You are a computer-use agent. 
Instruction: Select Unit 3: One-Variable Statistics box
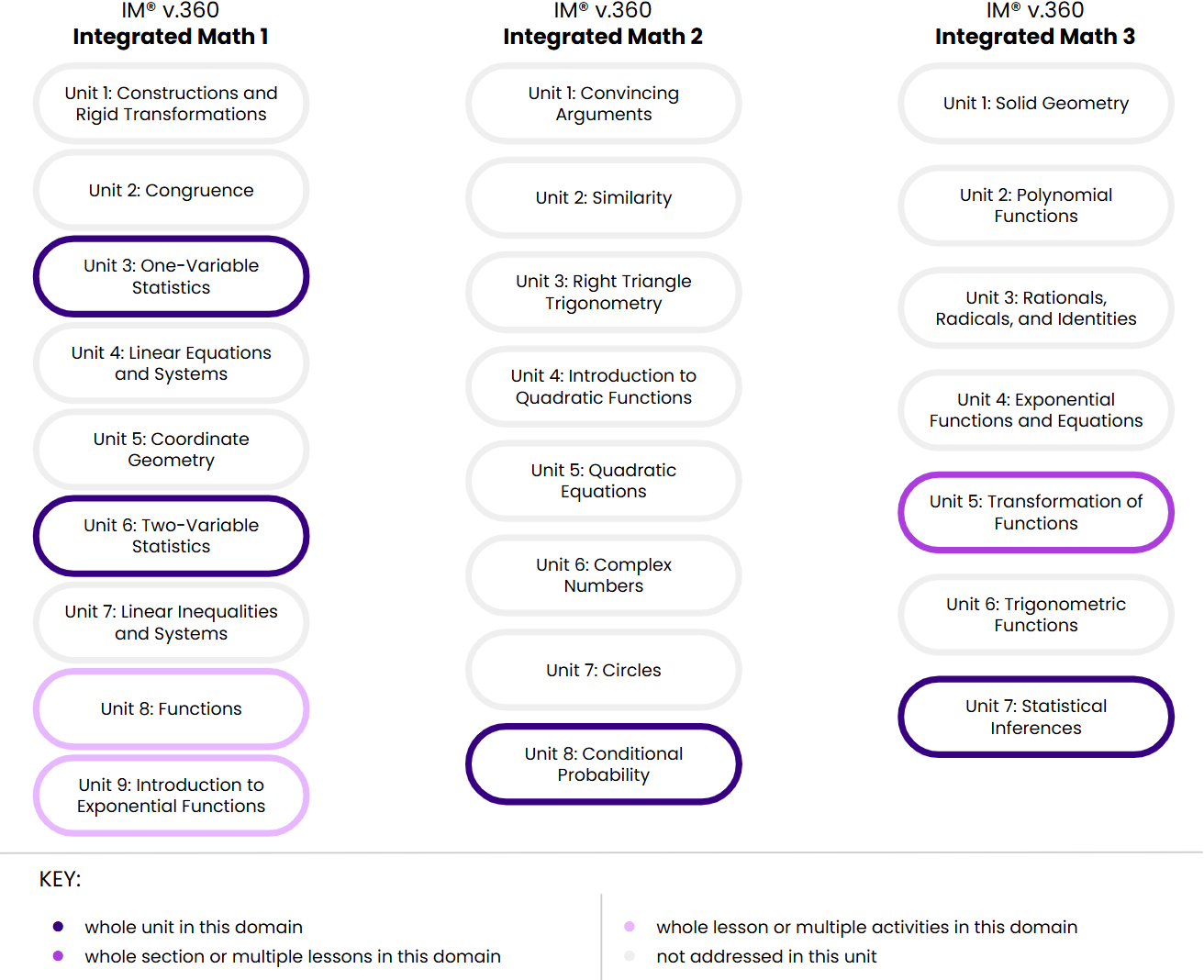coord(172,276)
